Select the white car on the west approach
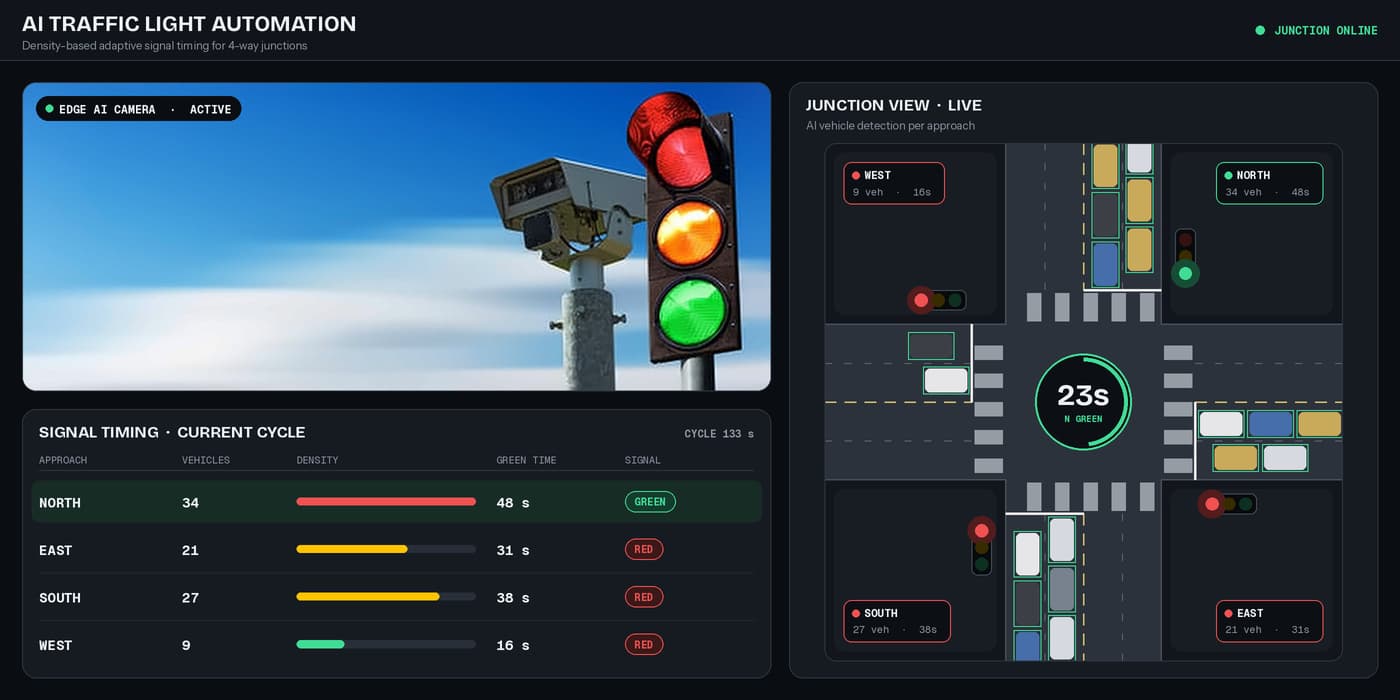The image size is (1400, 700). coord(946,380)
